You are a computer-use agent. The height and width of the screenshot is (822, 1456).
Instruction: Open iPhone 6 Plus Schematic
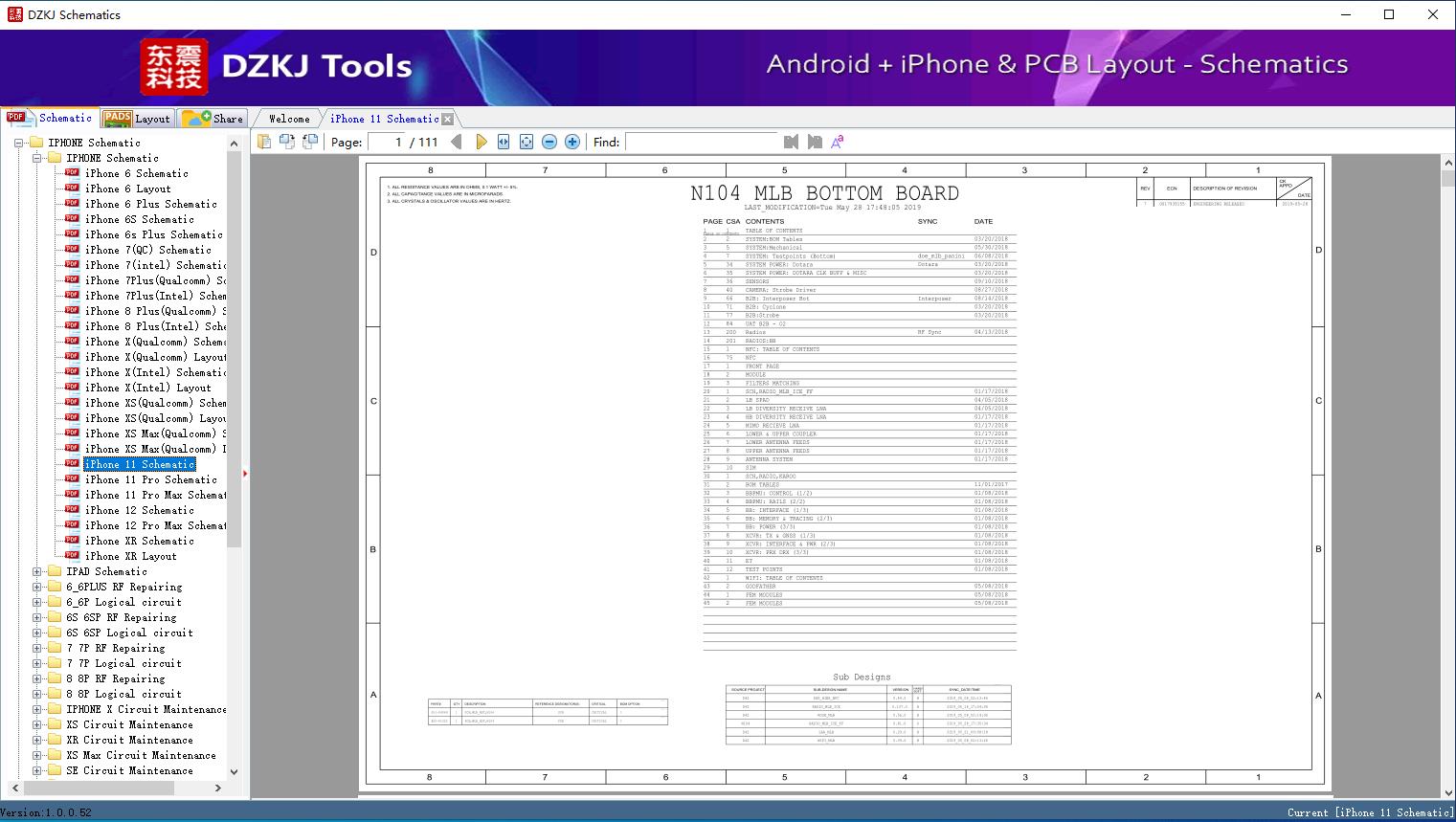[x=150, y=204]
